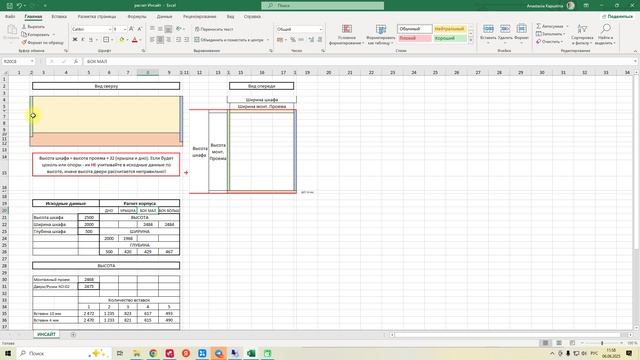
Task: Decrease the cell indent
Action: click(178, 40)
